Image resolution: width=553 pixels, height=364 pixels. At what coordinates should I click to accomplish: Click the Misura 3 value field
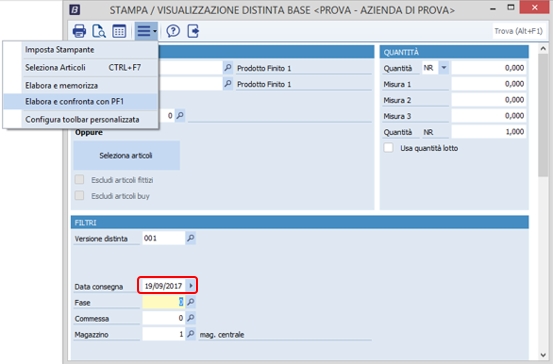[x=489, y=116]
